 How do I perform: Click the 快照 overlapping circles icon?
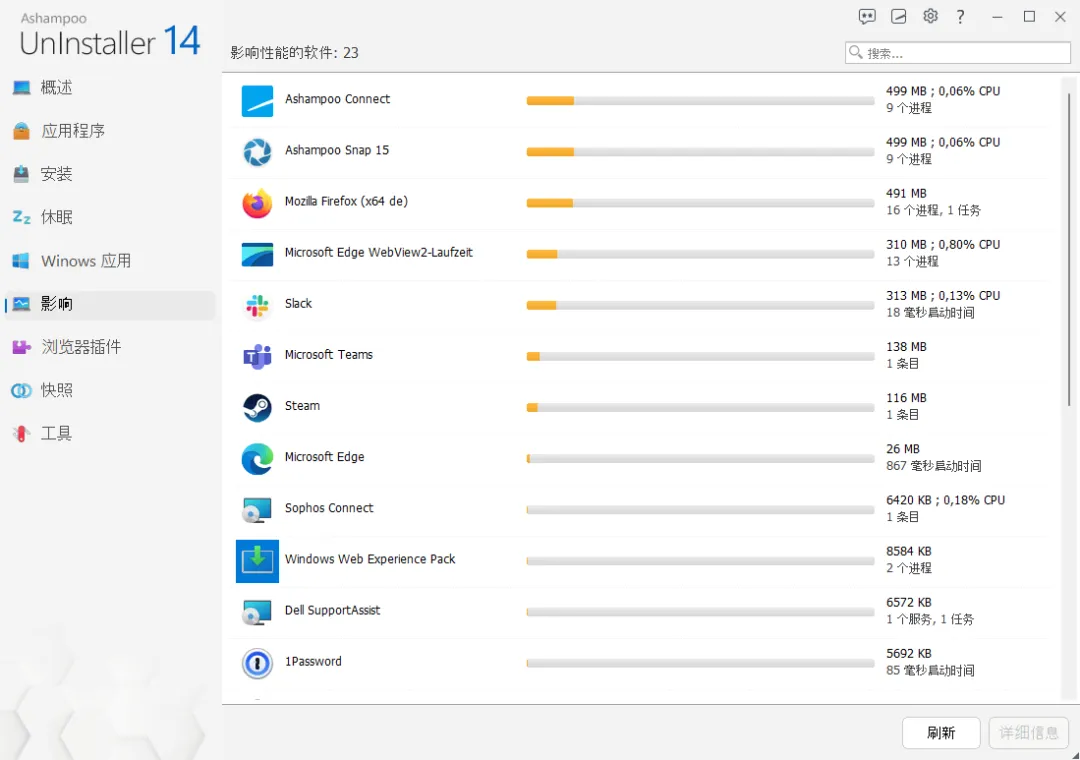[21, 391]
